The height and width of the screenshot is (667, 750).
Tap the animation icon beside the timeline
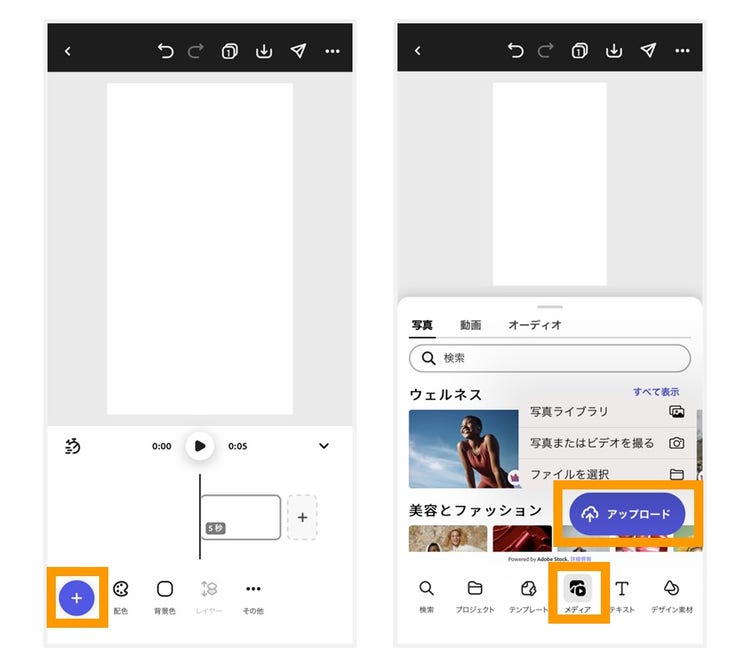point(73,446)
